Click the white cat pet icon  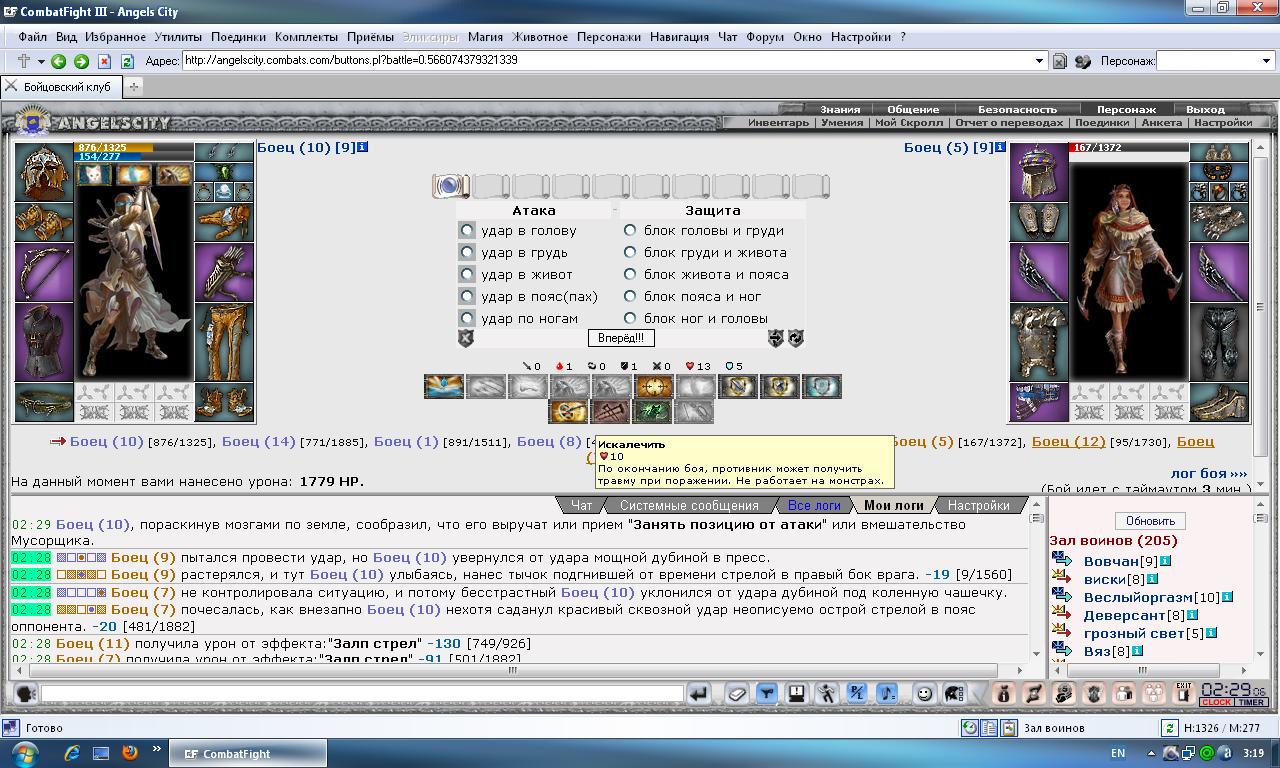95,175
